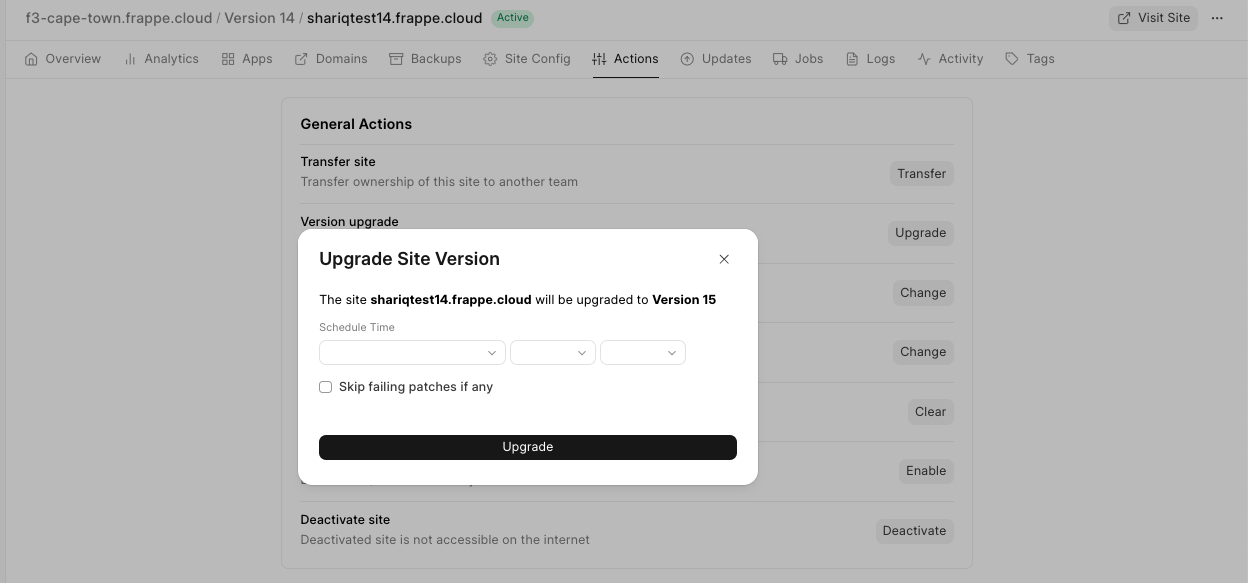The width and height of the screenshot is (1248, 583).
Task: Click the Site Config gear icon
Action: pyautogui.click(x=490, y=59)
